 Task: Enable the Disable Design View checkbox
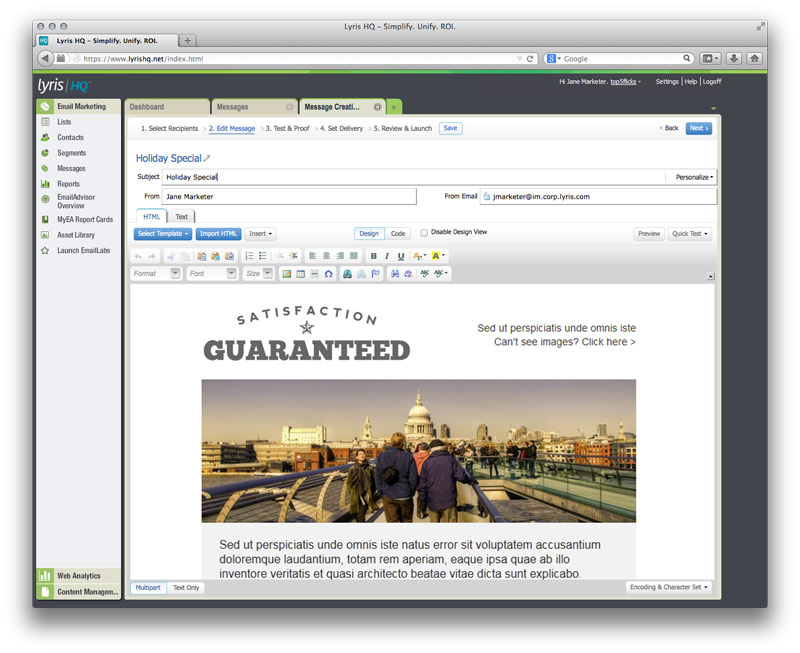[424, 233]
